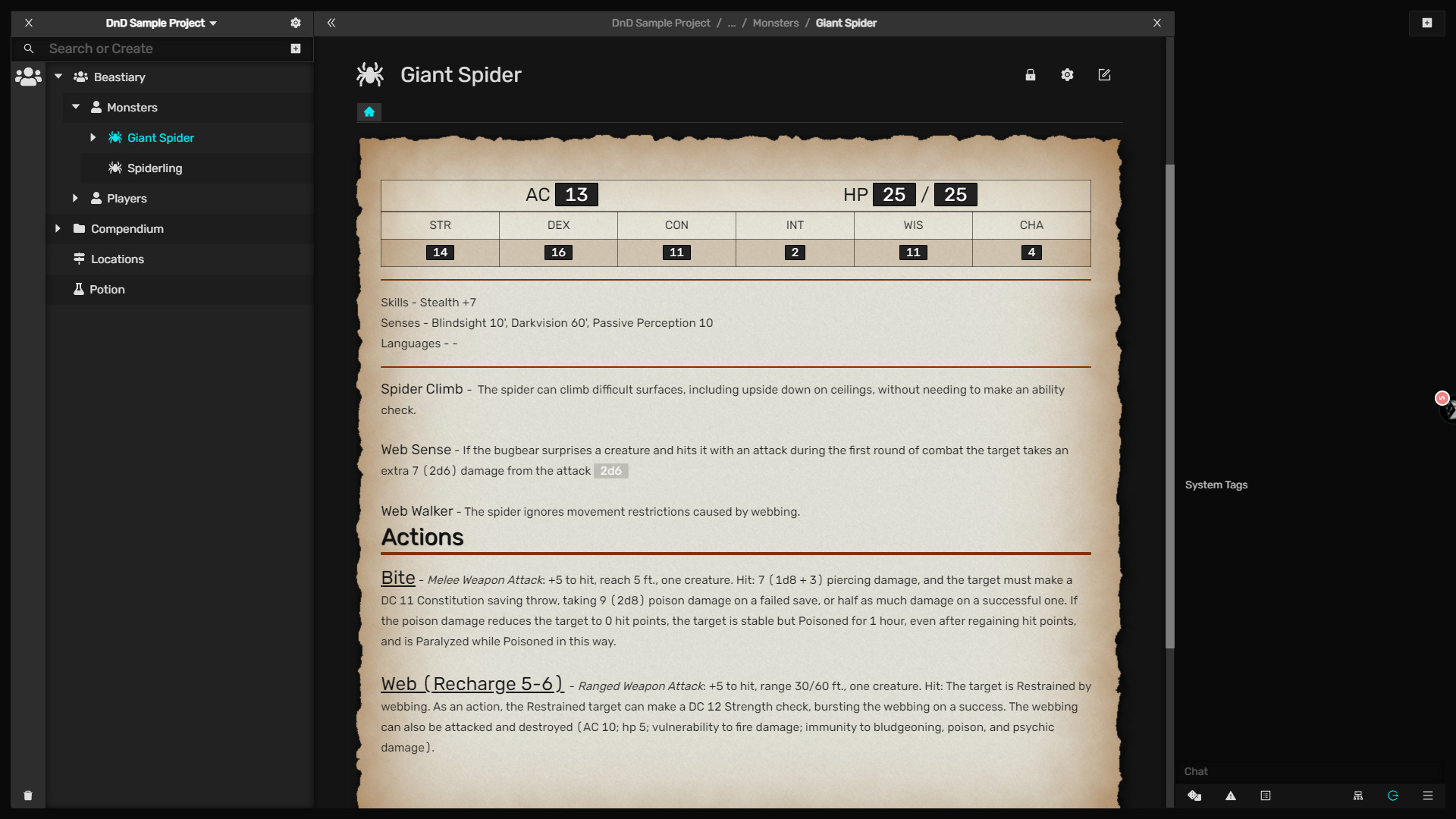The image size is (1456, 819).
Task: Select the Spiderling tree item
Action: [154, 168]
